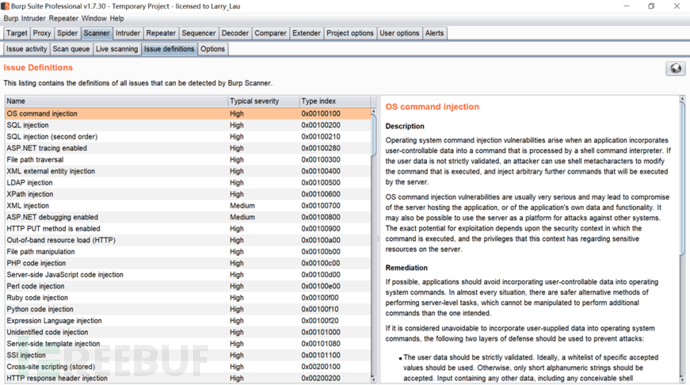Select SQL injection (second order) row
The height and width of the screenshot is (385, 690).
pyautogui.click(x=188, y=136)
